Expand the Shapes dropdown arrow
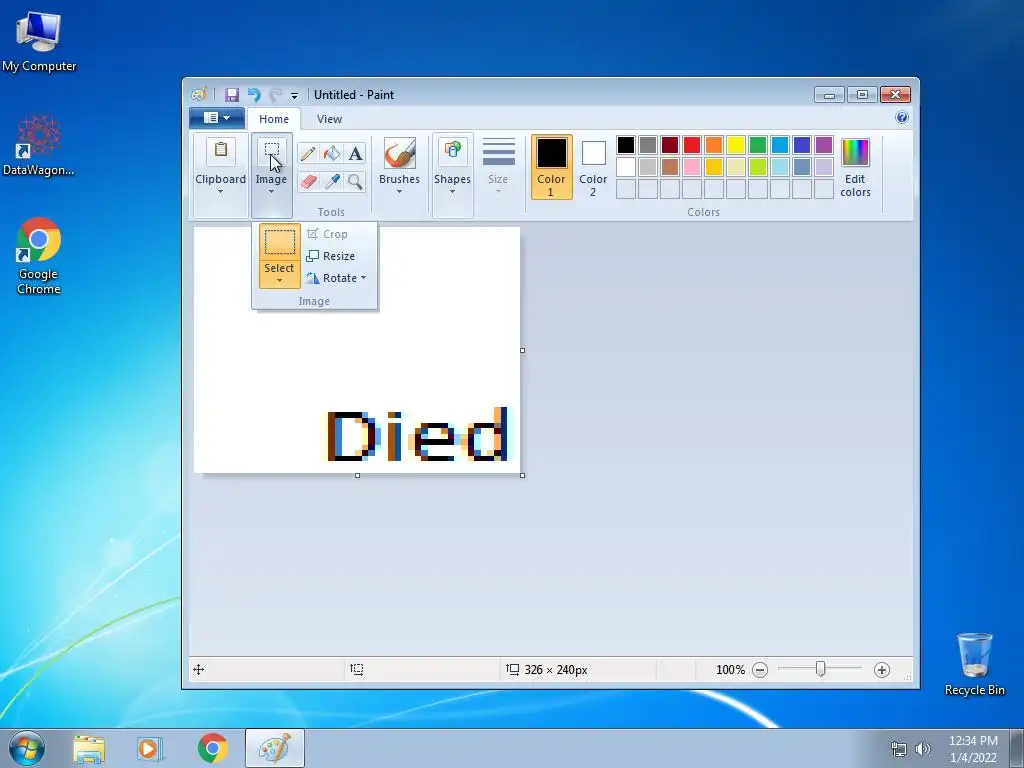 coord(452,191)
